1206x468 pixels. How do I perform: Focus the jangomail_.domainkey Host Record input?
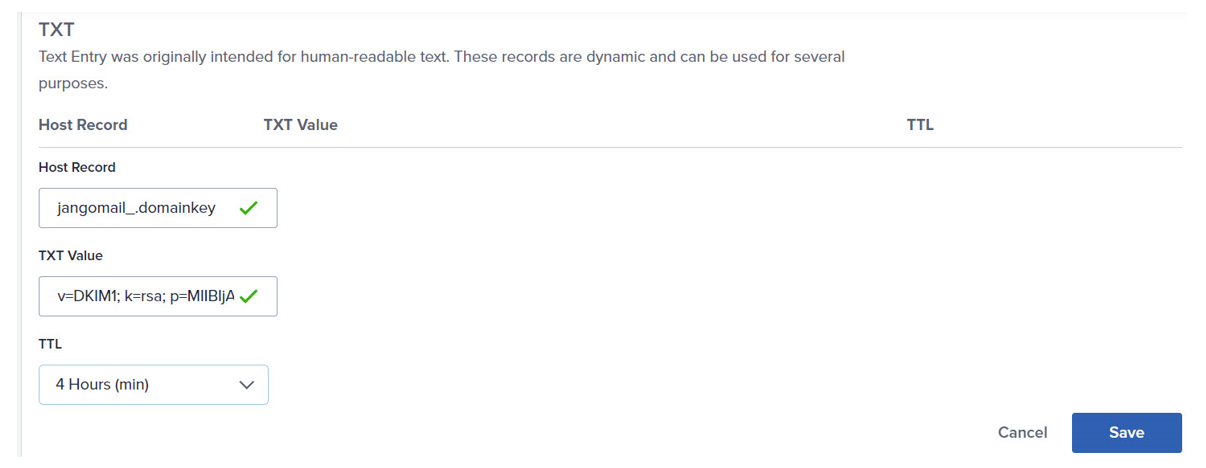(158, 208)
